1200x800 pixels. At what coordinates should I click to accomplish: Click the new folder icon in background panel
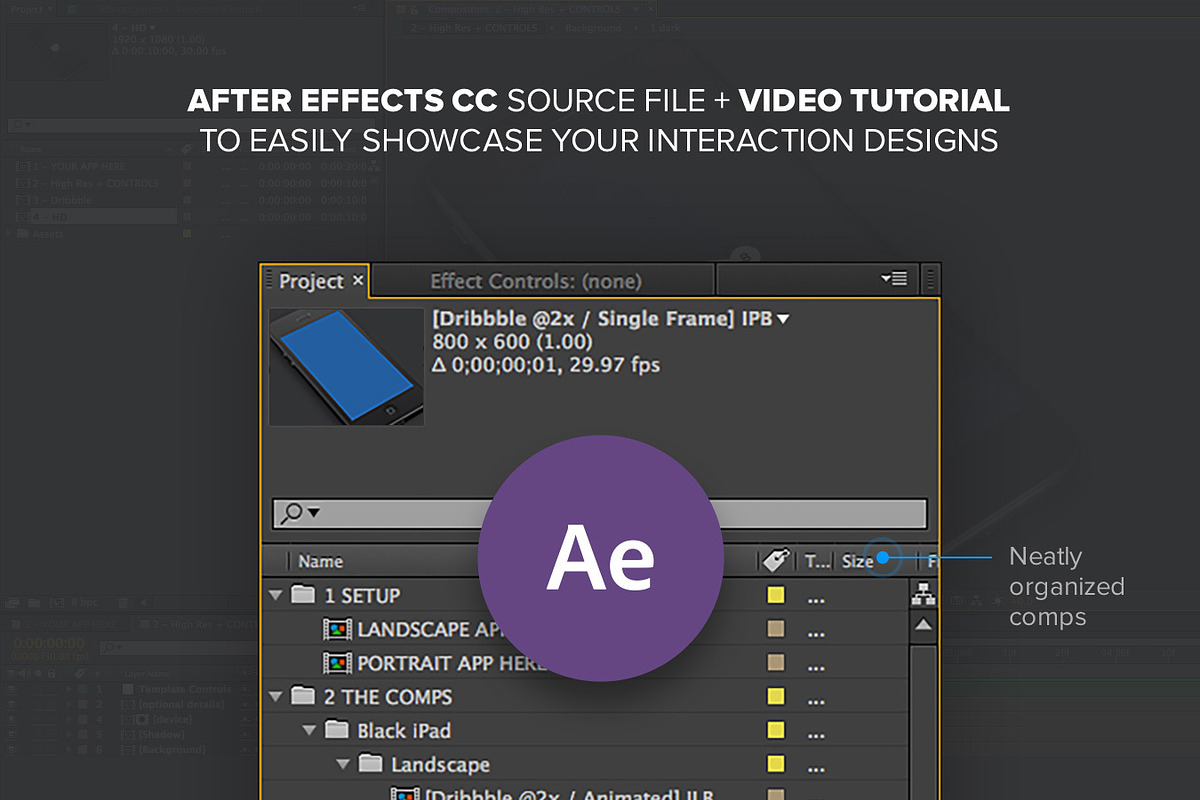pos(34,603)
